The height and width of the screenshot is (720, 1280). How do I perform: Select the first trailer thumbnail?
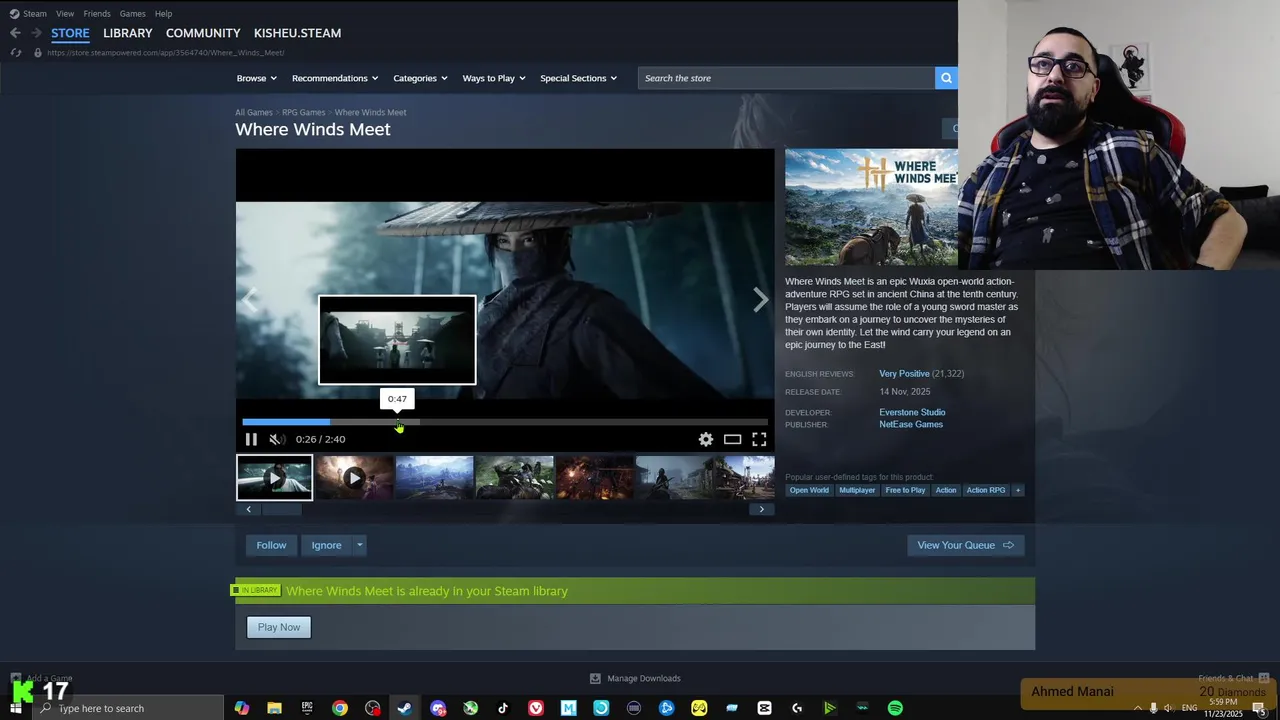(x=274, y=478)
